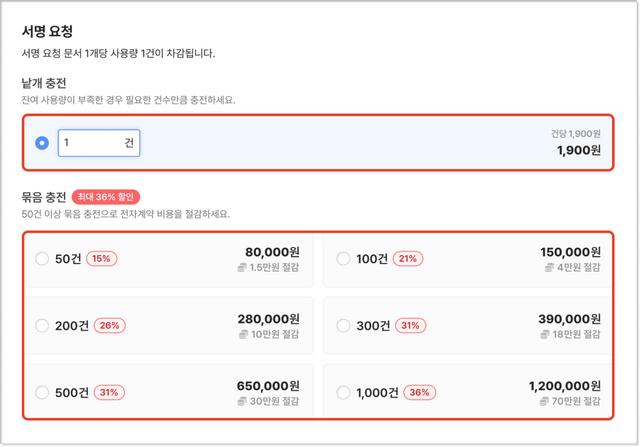
Task: Select the 50건 bundle radio button
Action: 42,258
